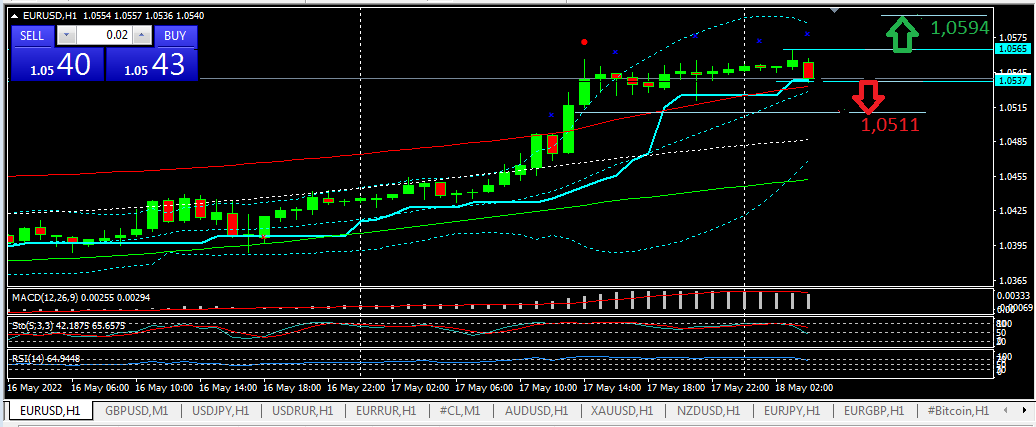1036x427 pixels.
Task: Select the #Bitcoin,H1 tab
Action: [957, 411]
